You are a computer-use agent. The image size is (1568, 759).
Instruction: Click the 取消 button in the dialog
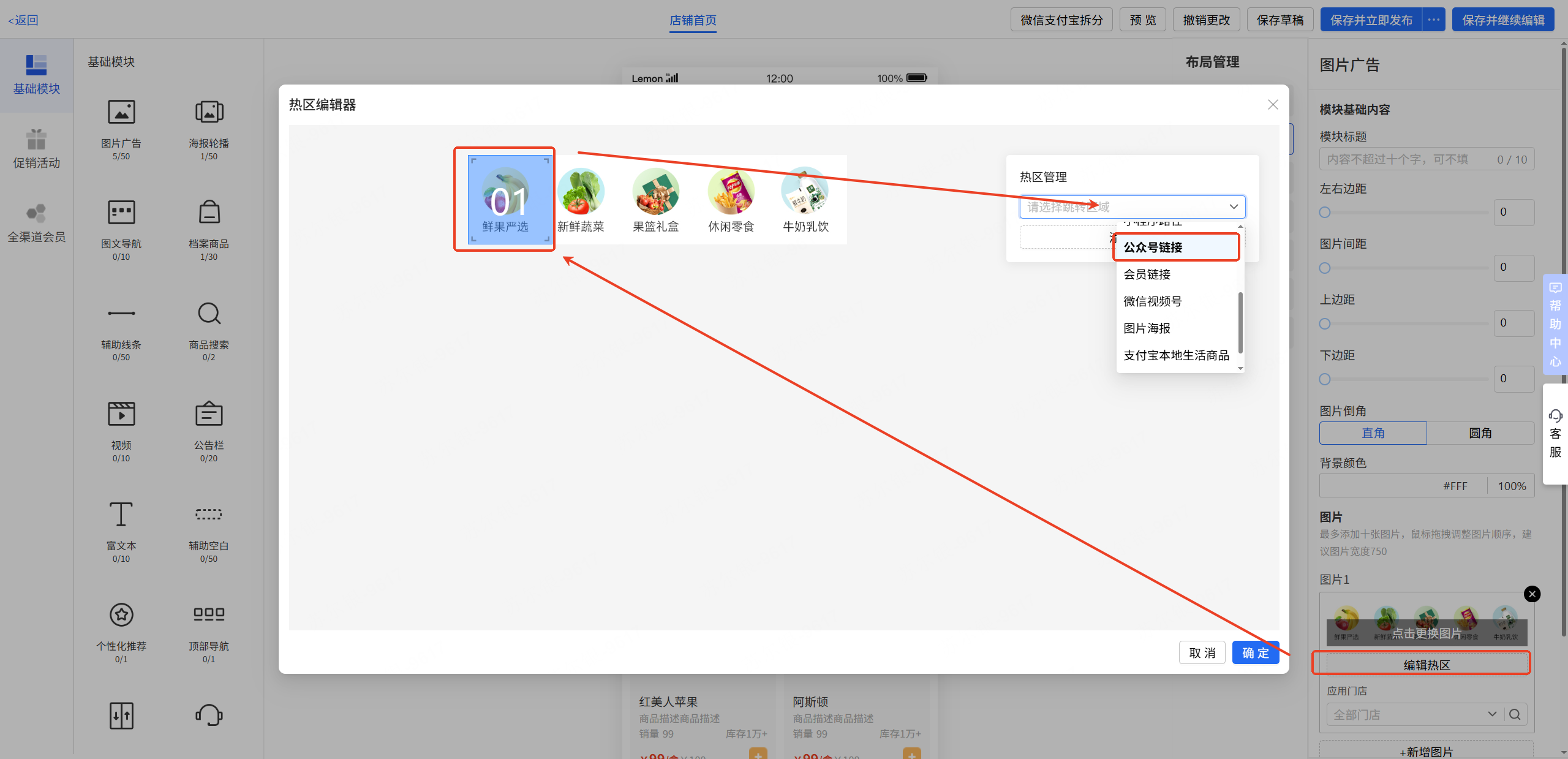click(x=1202, y=653)
